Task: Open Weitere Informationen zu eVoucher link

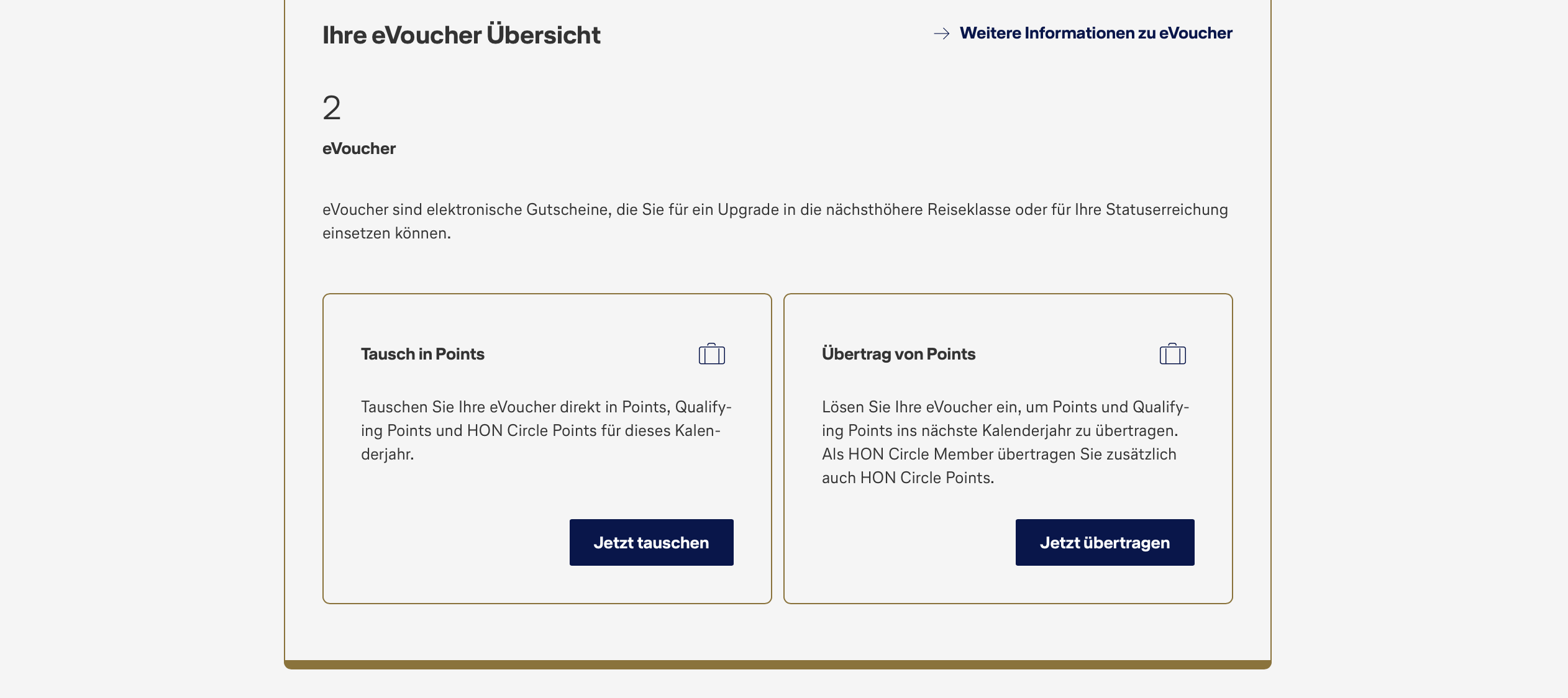Action: click(x=1095, y=34)
